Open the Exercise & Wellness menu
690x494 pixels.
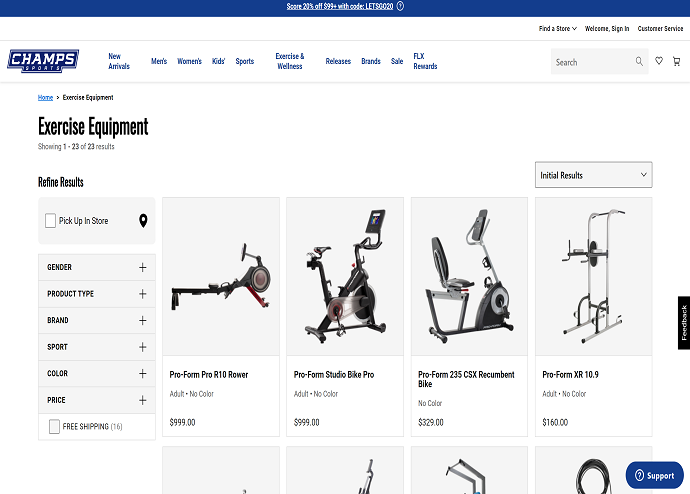(x=290, y=61)
